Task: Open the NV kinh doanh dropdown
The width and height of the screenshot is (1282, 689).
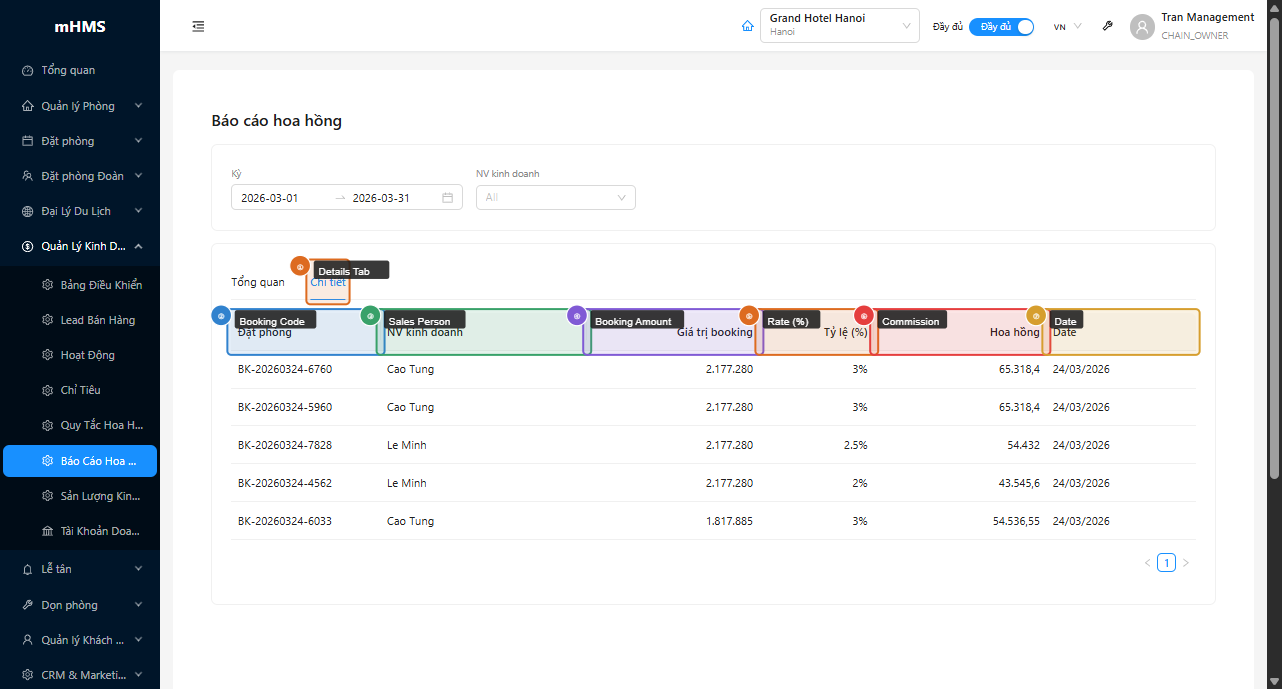Action: click(x=555, y=198)
